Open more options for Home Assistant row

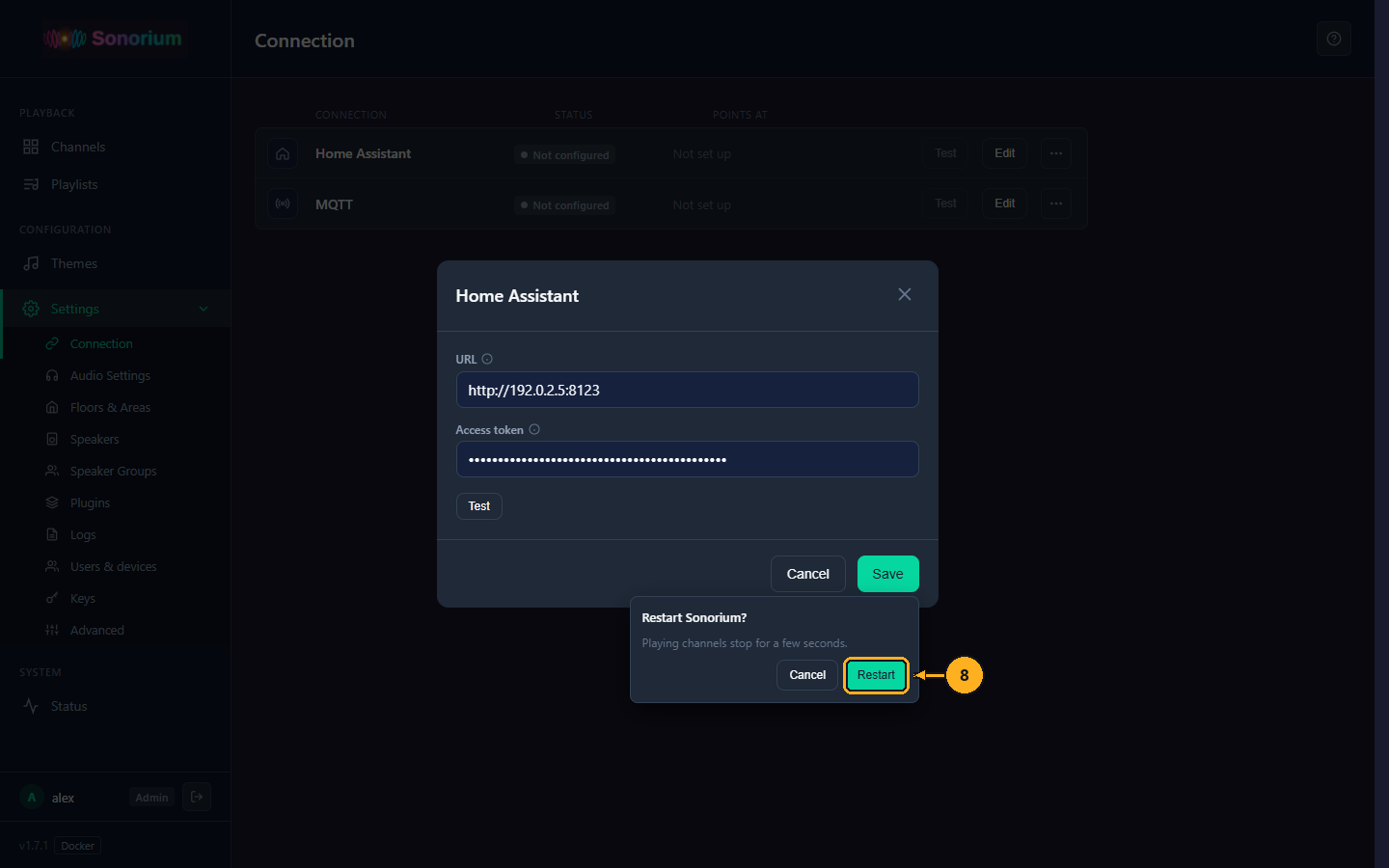[x=1056, y=153]
